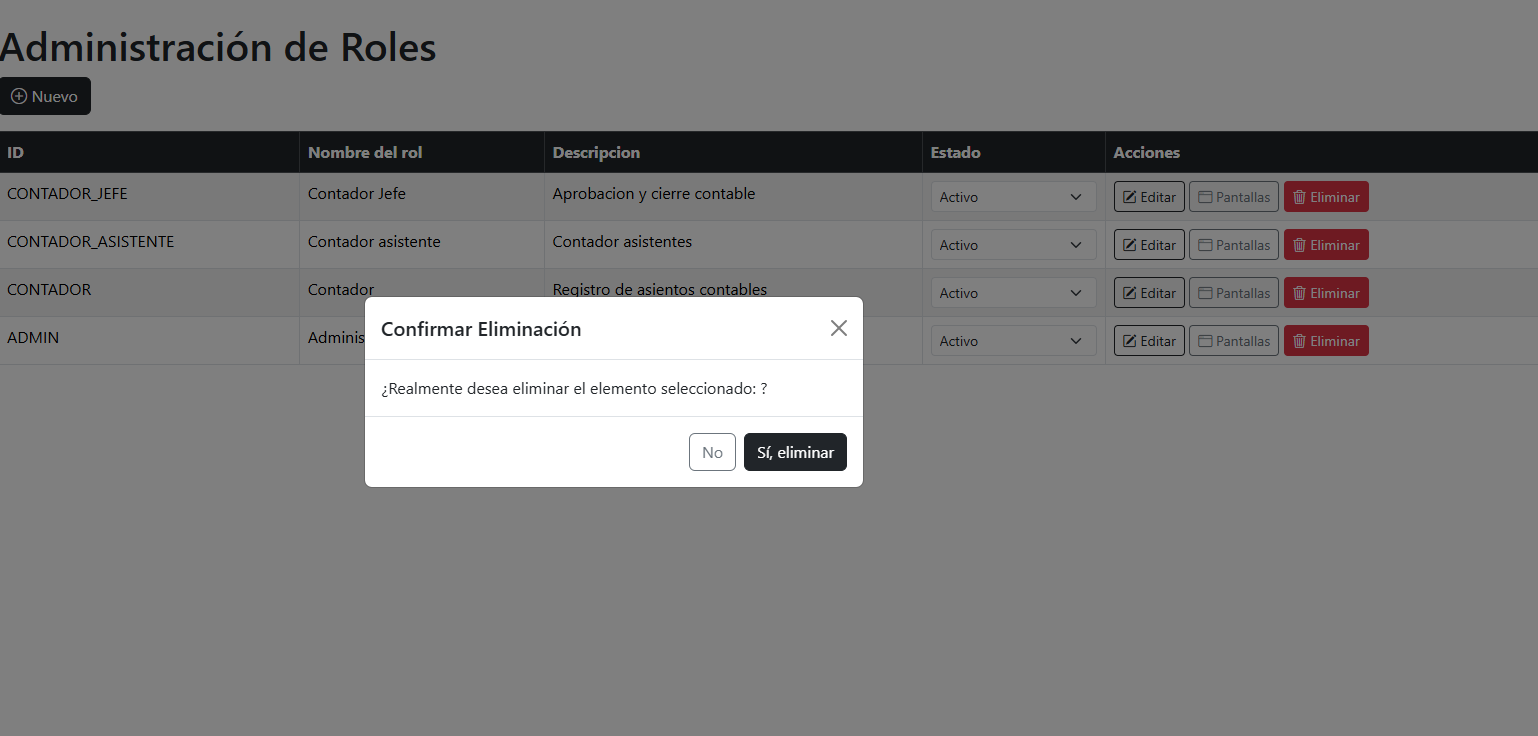Delete the CONTADOR_ASISTENTE role

1326,244
